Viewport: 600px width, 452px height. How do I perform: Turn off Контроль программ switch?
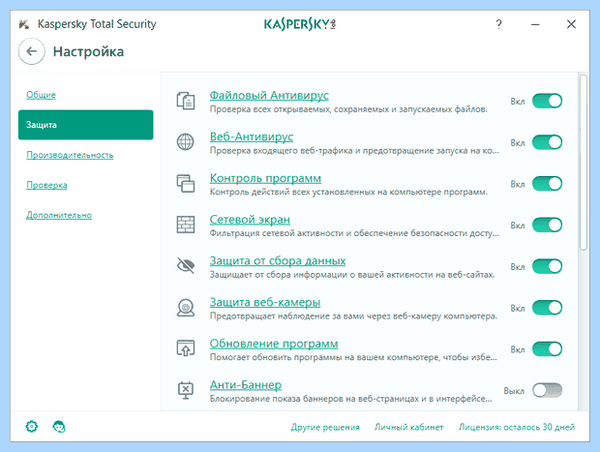547,184
